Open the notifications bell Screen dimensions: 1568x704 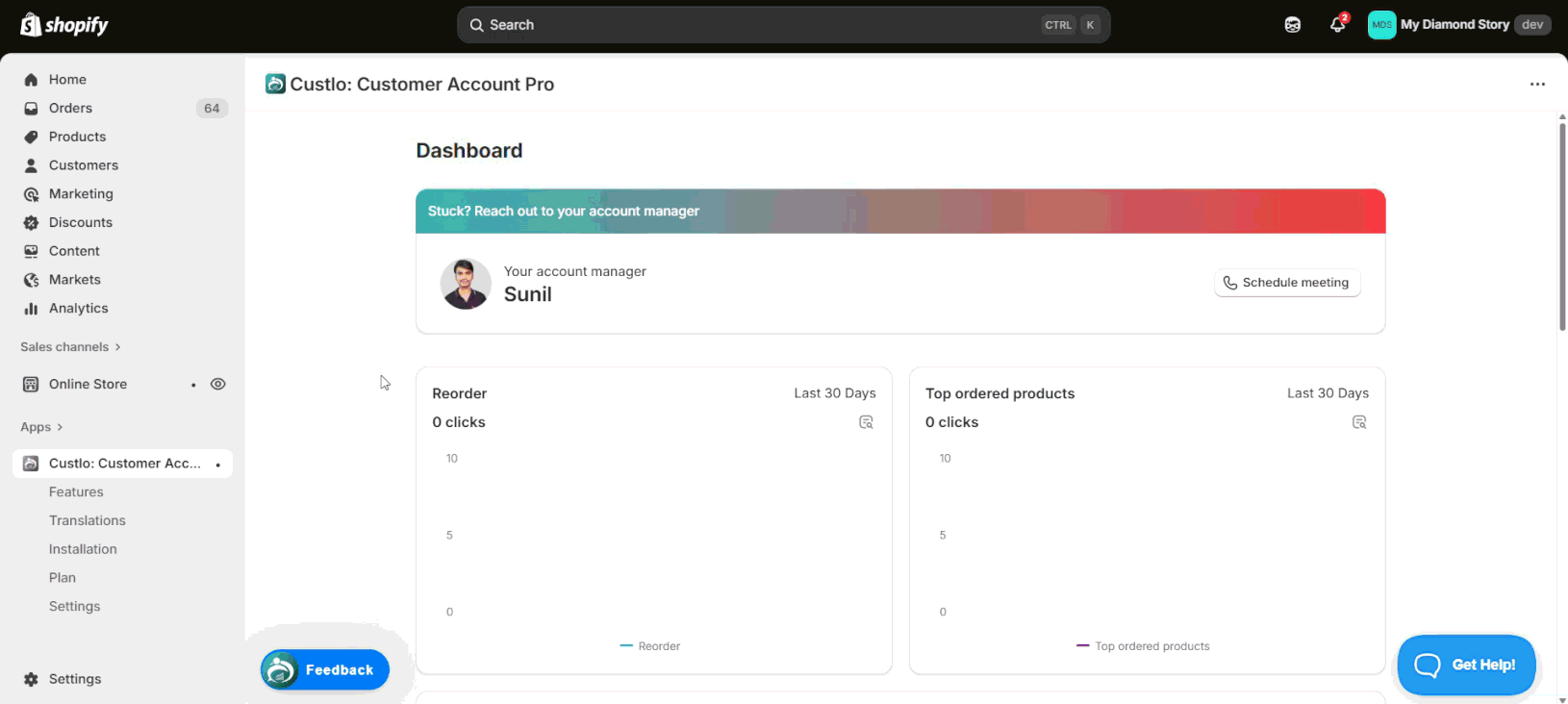[x=1337, y=25]
